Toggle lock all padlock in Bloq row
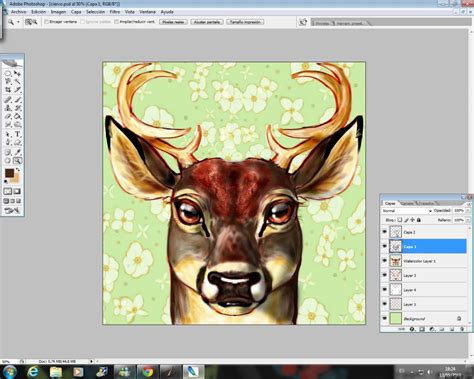 (x=419, y=220)
